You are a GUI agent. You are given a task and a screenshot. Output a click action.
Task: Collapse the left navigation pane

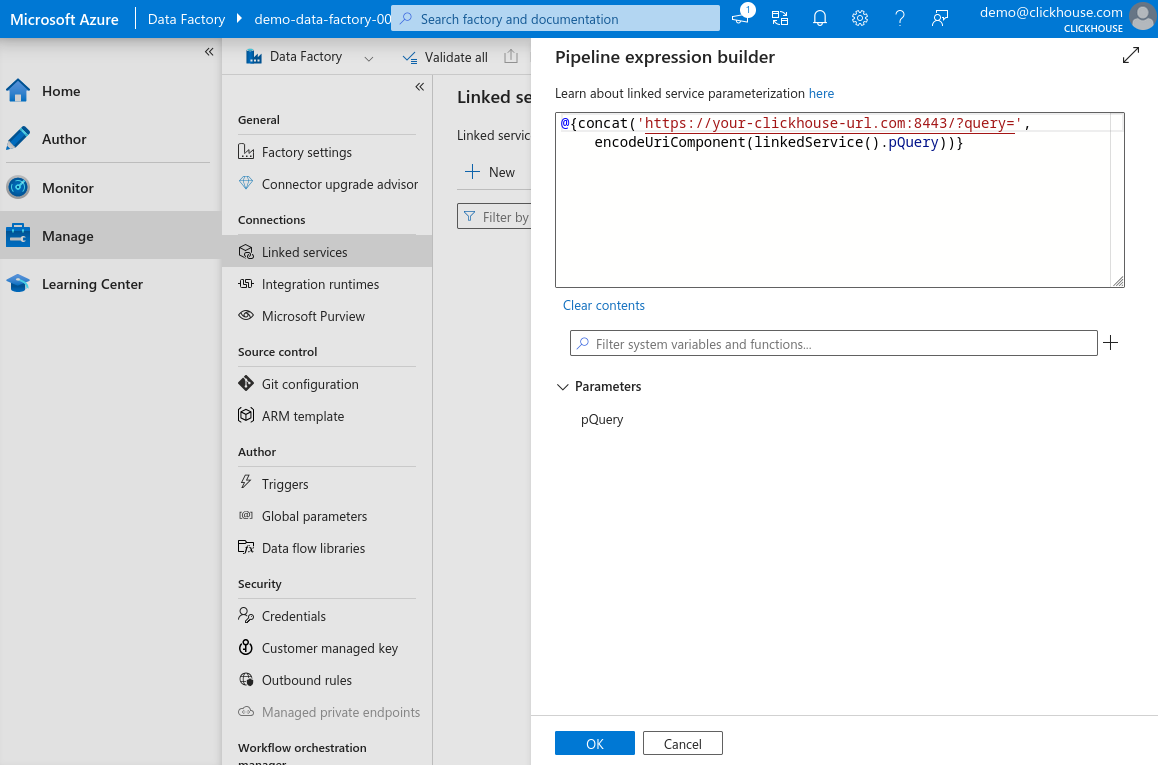point(209,52)
